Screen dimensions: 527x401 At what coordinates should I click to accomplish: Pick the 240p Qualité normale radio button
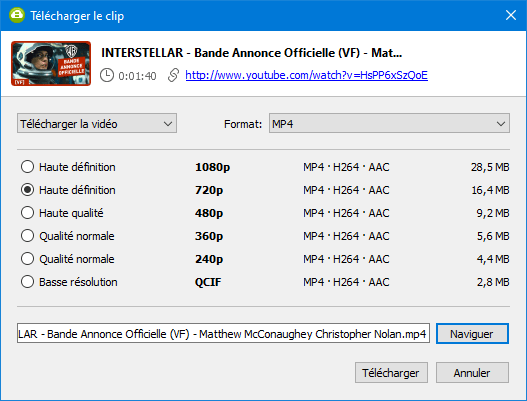coord(27,259)
